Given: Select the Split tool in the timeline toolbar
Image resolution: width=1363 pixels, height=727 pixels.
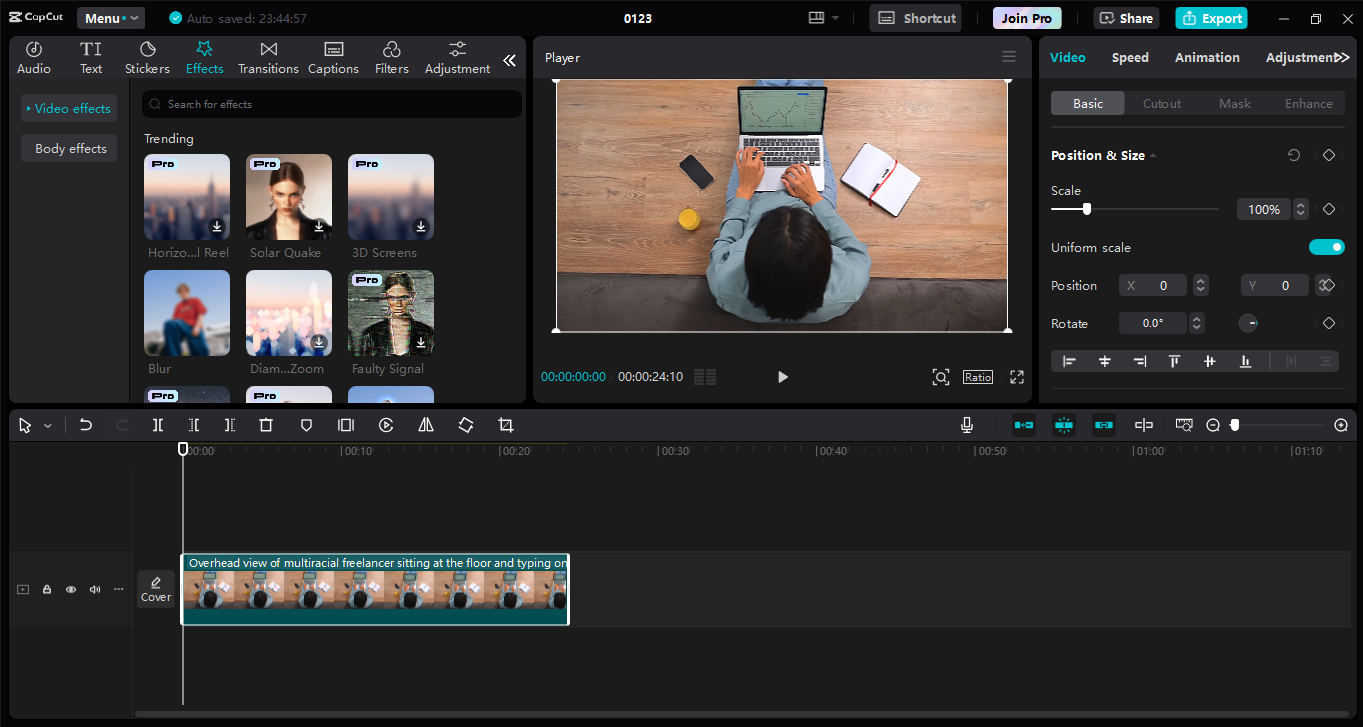Looking at the screenshot, I should (157, 425).
